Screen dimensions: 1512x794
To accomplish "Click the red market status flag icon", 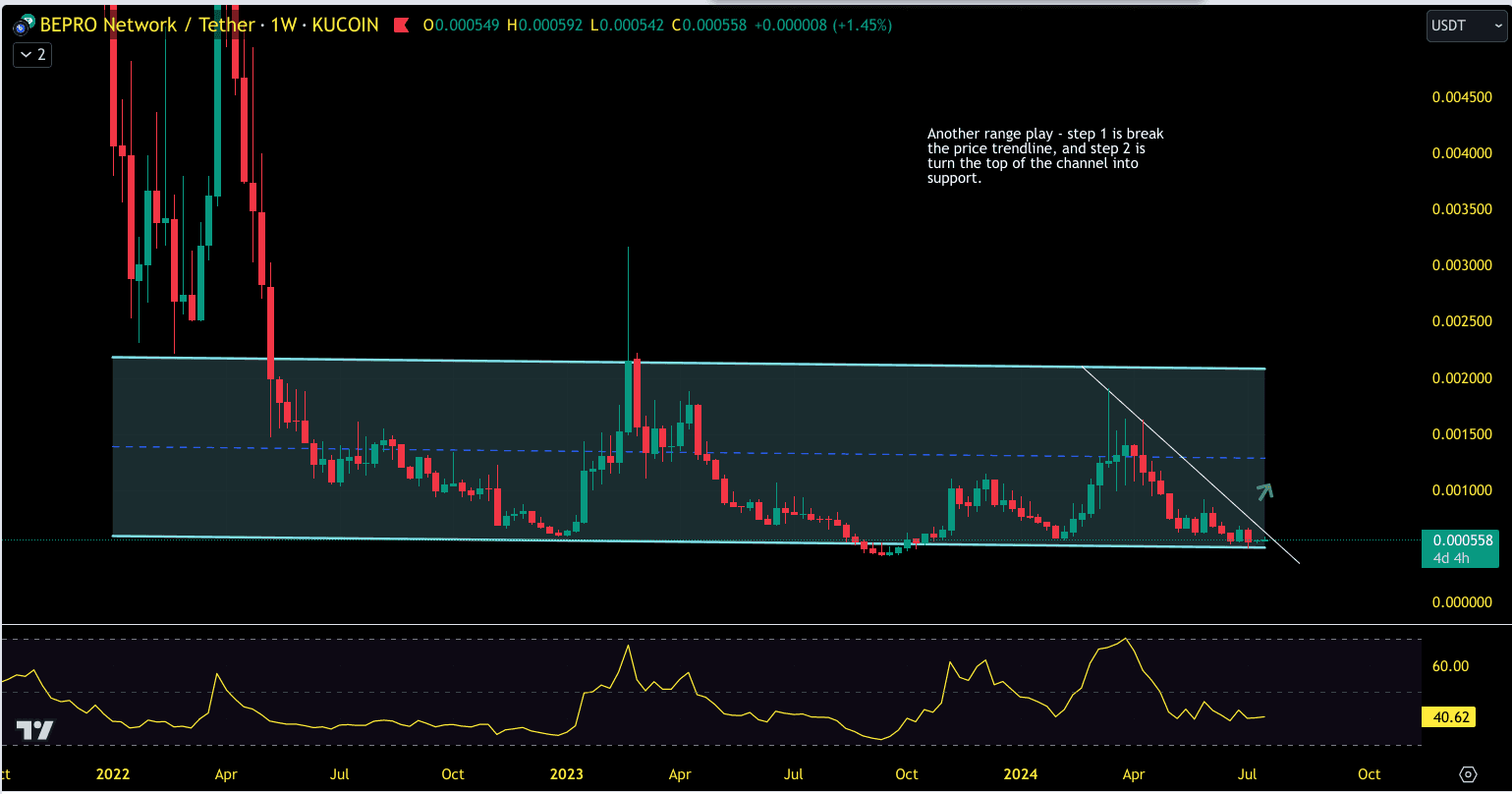I will 401,25.
